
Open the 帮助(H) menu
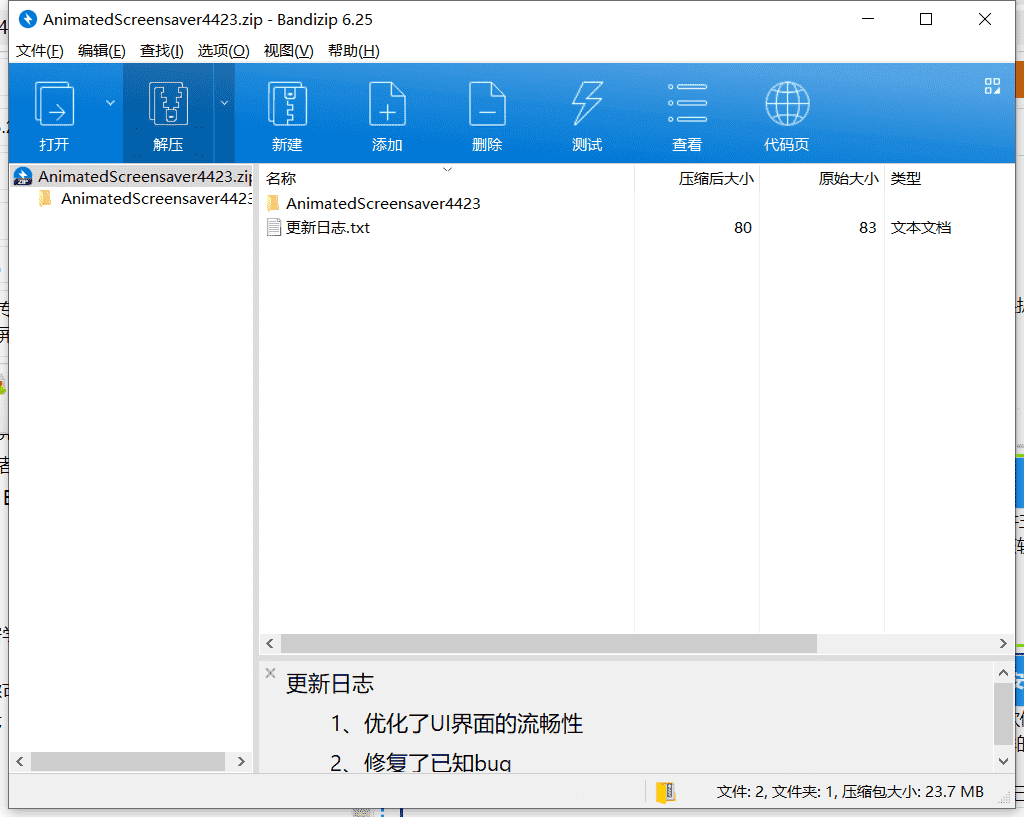353,51
